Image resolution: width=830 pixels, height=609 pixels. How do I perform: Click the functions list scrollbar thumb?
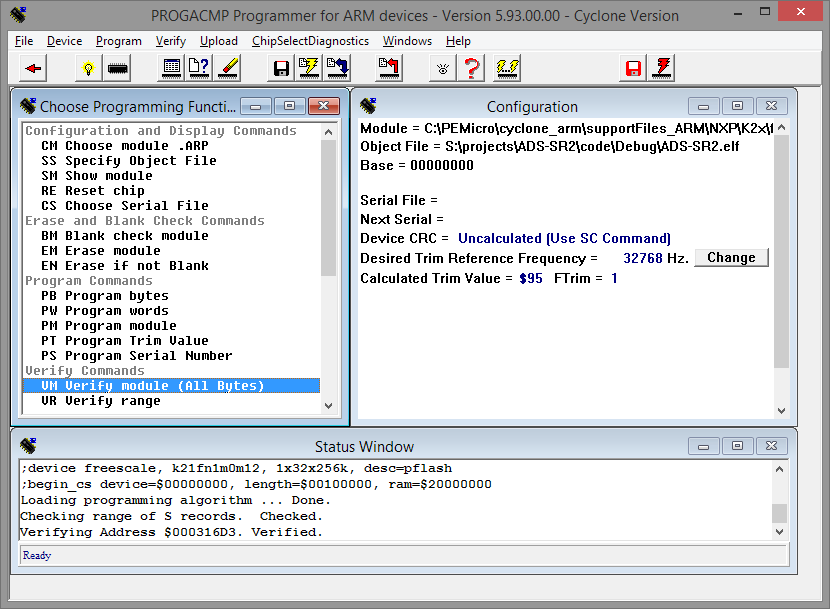[x=328, y=208]
